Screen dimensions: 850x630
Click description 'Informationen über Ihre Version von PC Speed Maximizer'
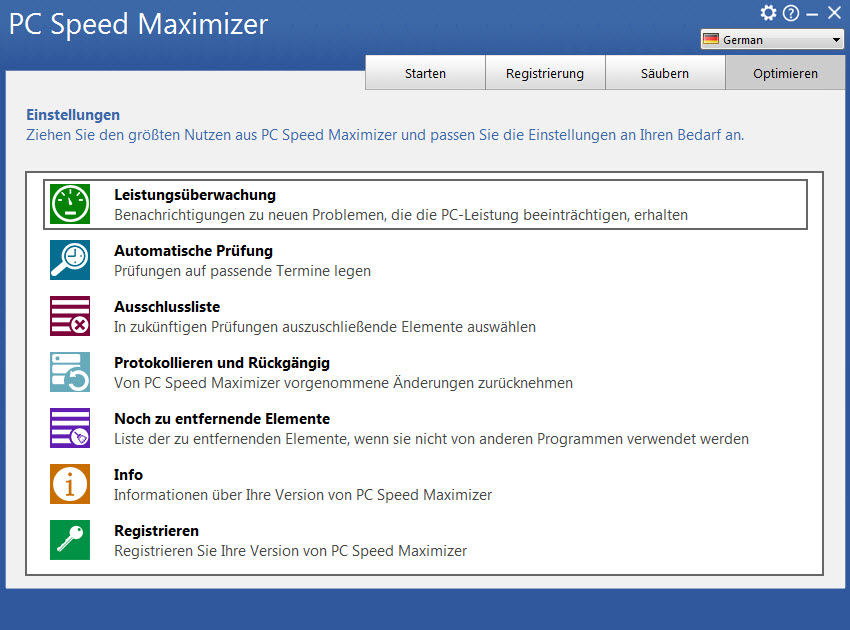pos(303,495)
